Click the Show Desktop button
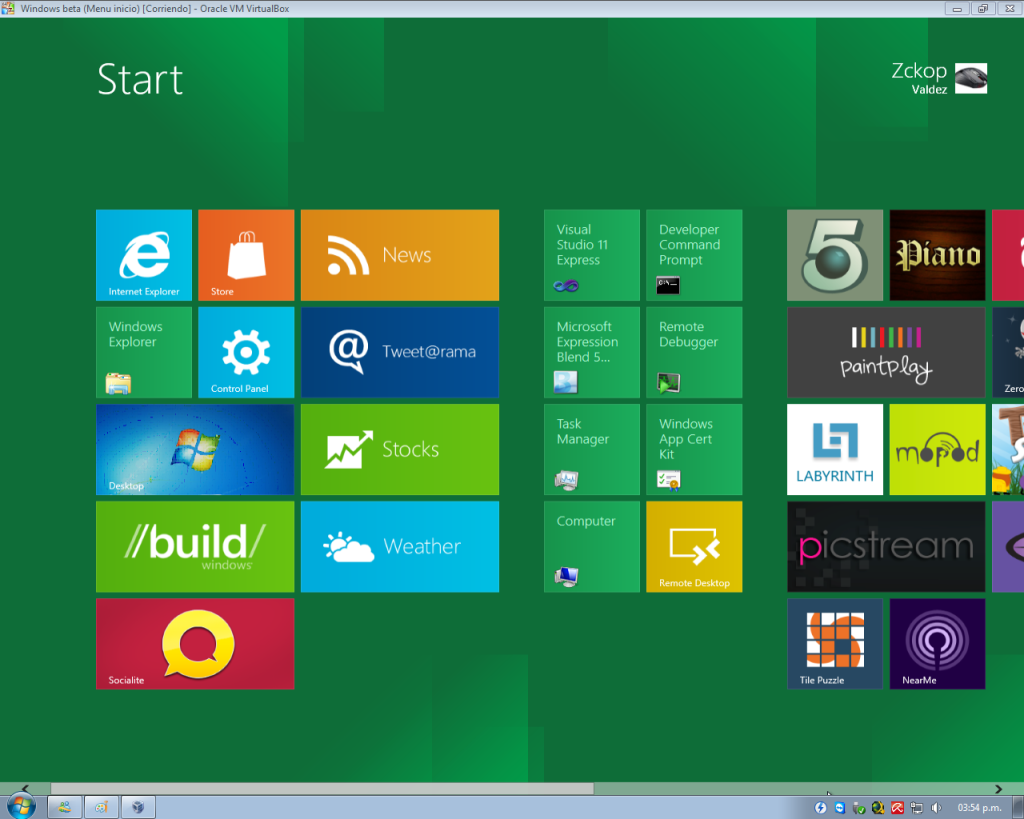Image resolution: width=1024 pixels, height=819 pixels. pos(1018,807)
